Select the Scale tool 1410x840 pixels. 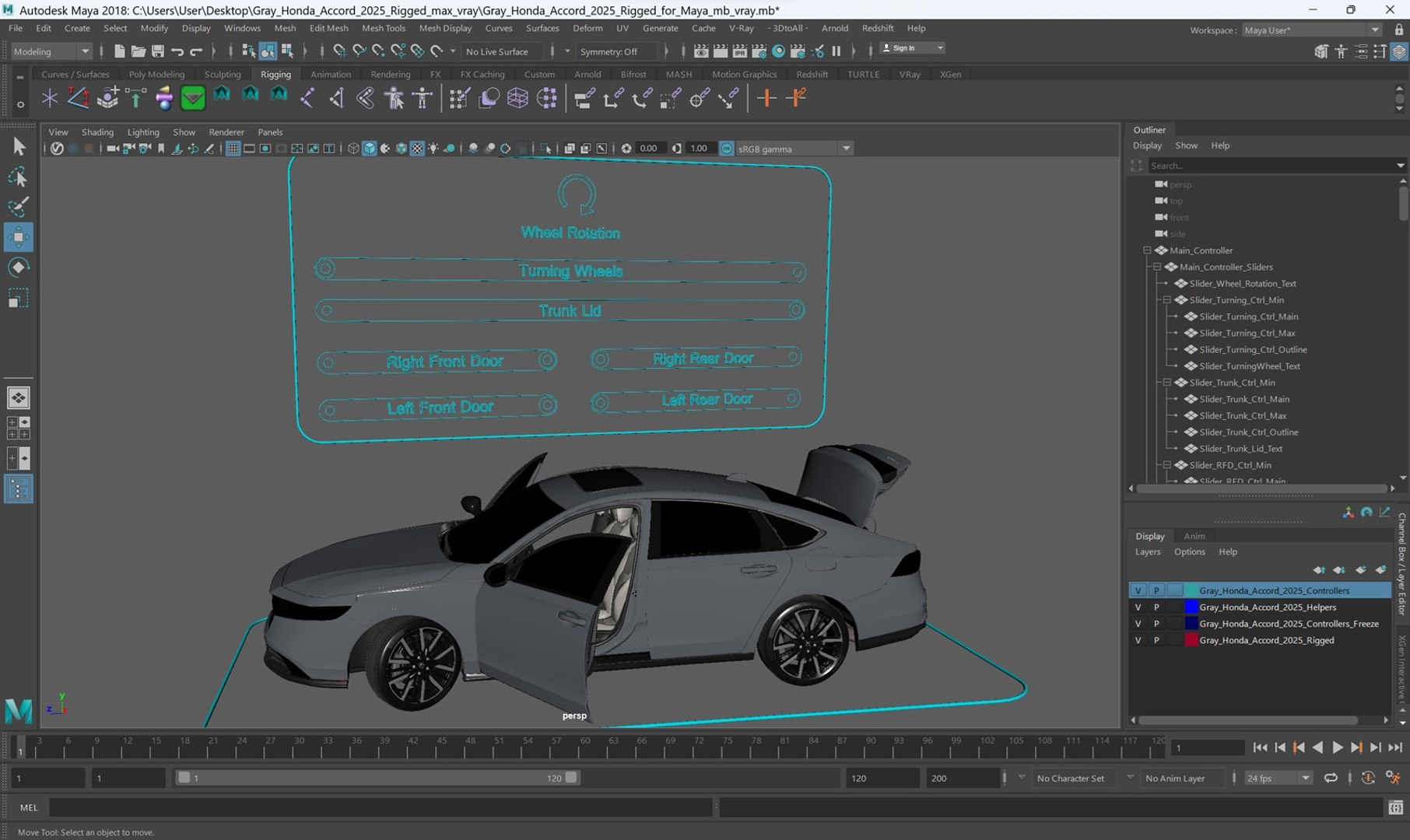pyautogui.click(x=19, y=299)
